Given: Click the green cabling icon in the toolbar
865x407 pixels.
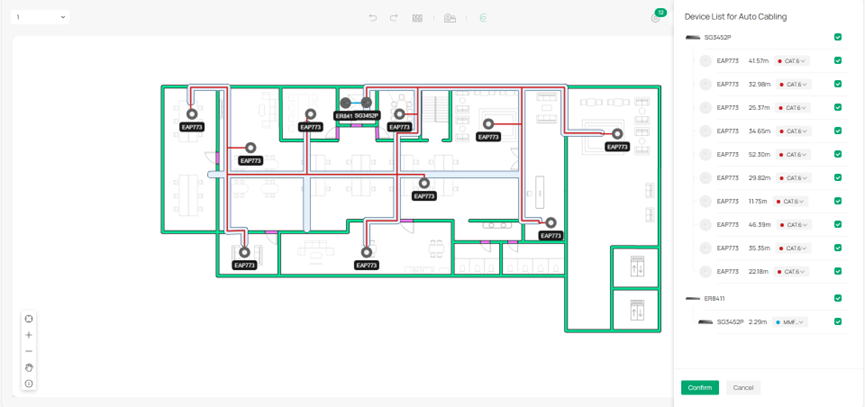Looking at the screenshot, I should pos(483,18).
